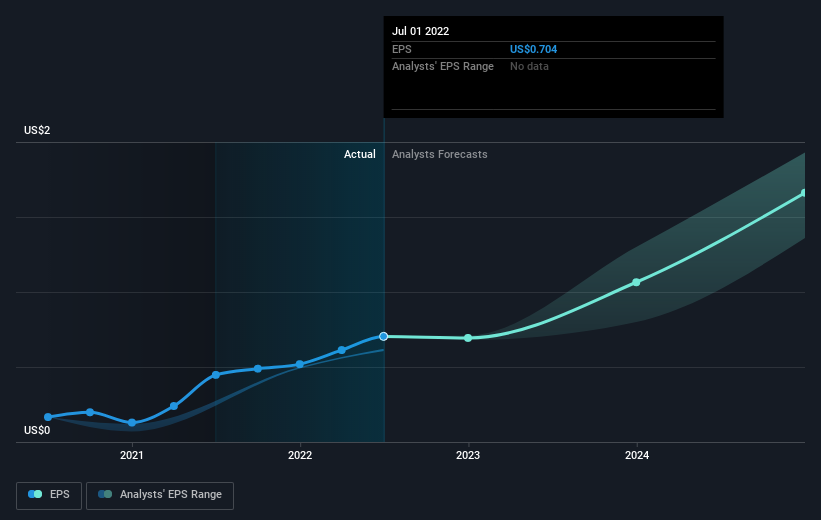The image size is (821, 520).
Task: Click the Jul 01 2022 tooltip date
Action: tap(420, 31)
